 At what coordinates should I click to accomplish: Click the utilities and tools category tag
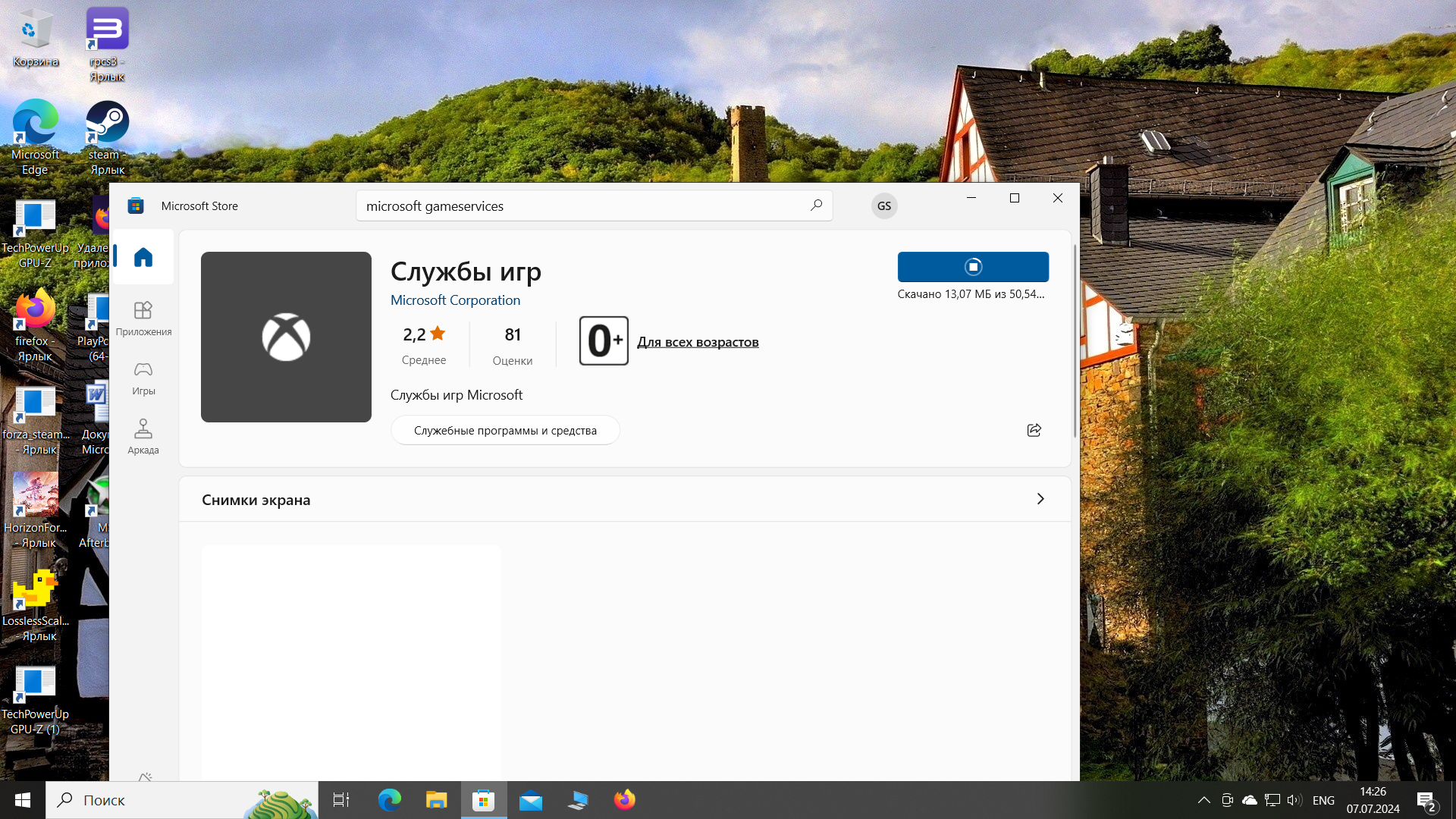pyautogui.click(x=505, y=431)
